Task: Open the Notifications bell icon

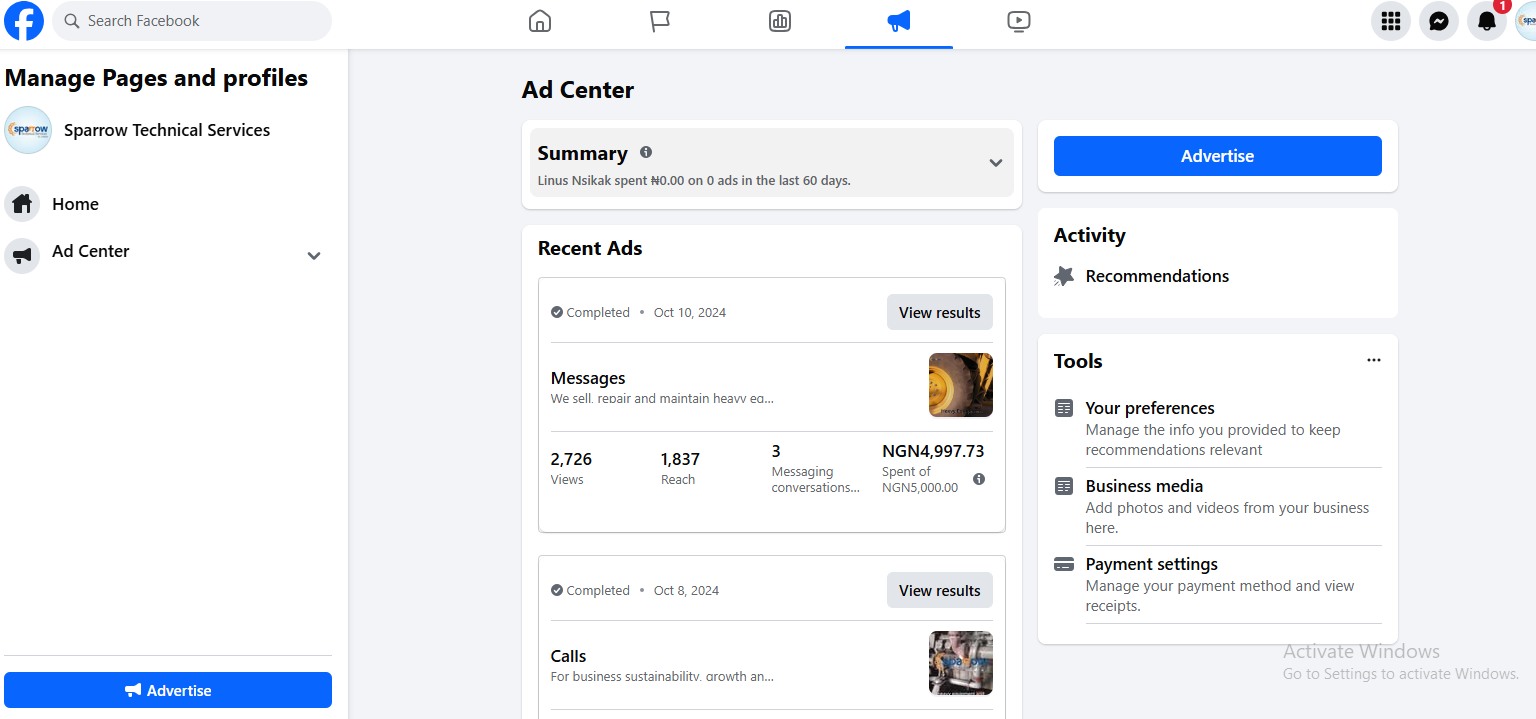Action: pyautogui.click(x=1486, y=21)
